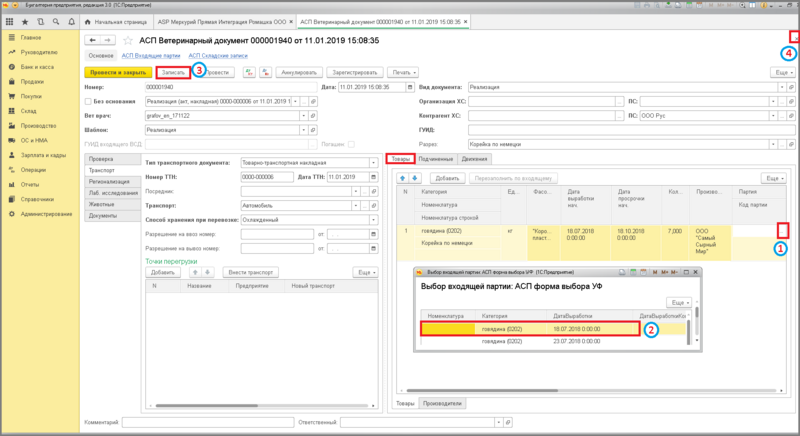Open calendar next to Дата ТТН field

point(374,177)
